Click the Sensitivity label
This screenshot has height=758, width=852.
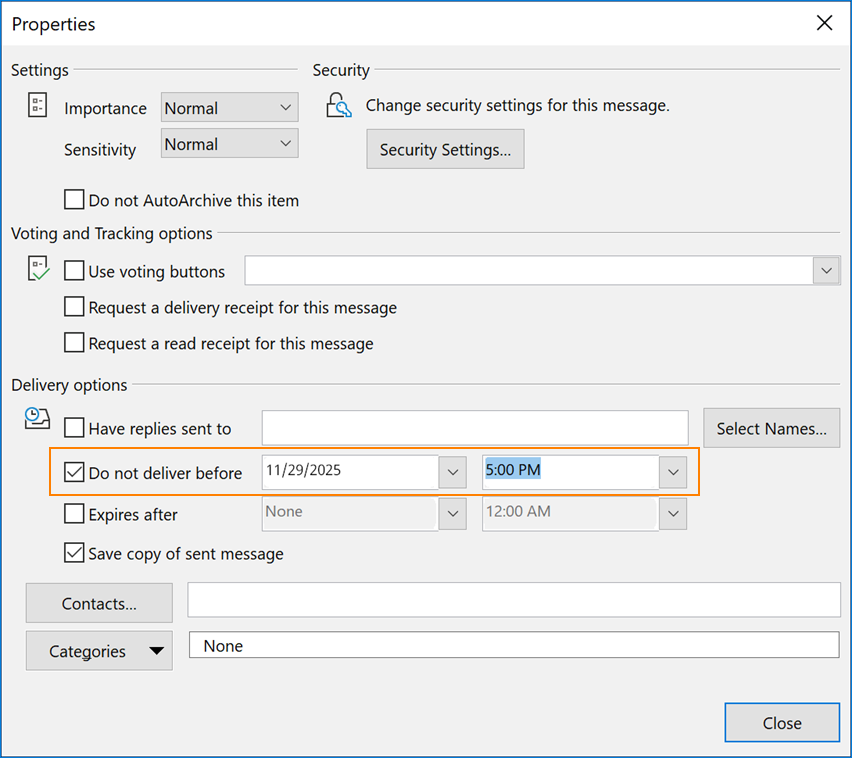[100, 149]
